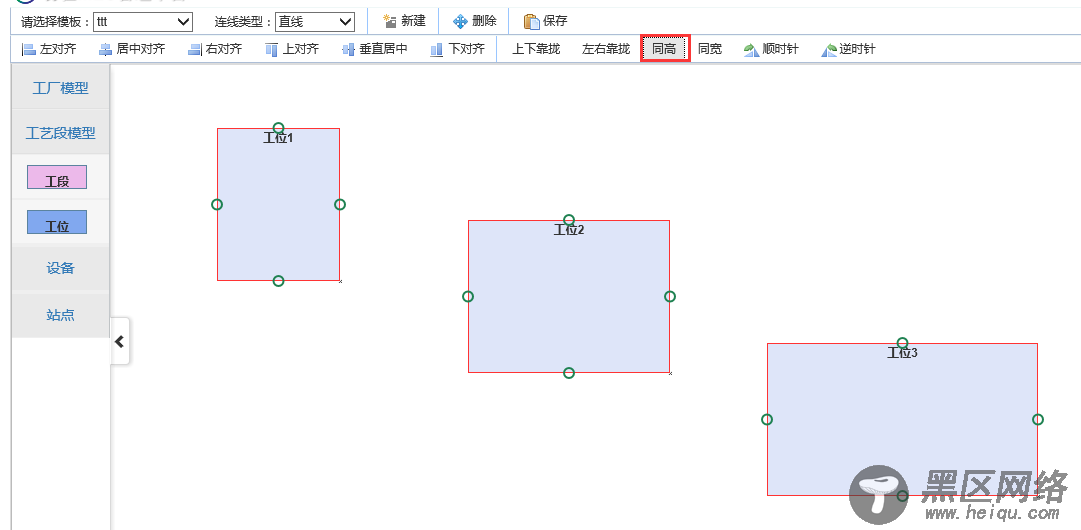This screenshot has height=530, width=1081.
Task: Click bottom connection point of 工位1
Action: (x=279, y=281)
